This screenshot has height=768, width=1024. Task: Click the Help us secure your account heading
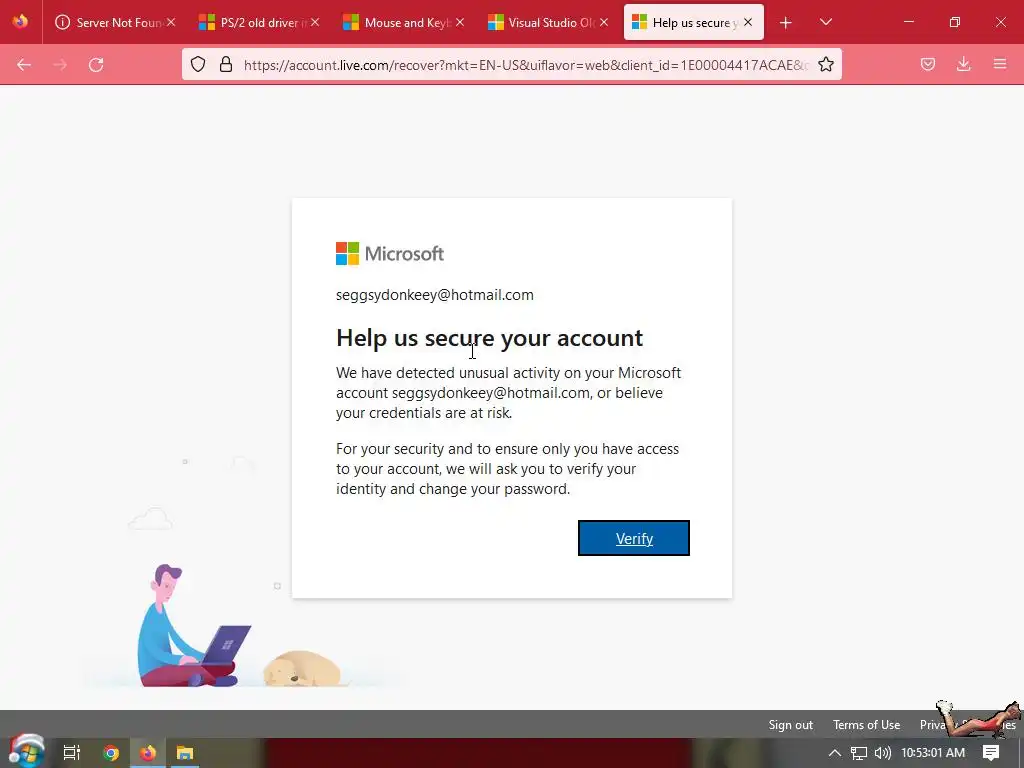tap(489, 338)
